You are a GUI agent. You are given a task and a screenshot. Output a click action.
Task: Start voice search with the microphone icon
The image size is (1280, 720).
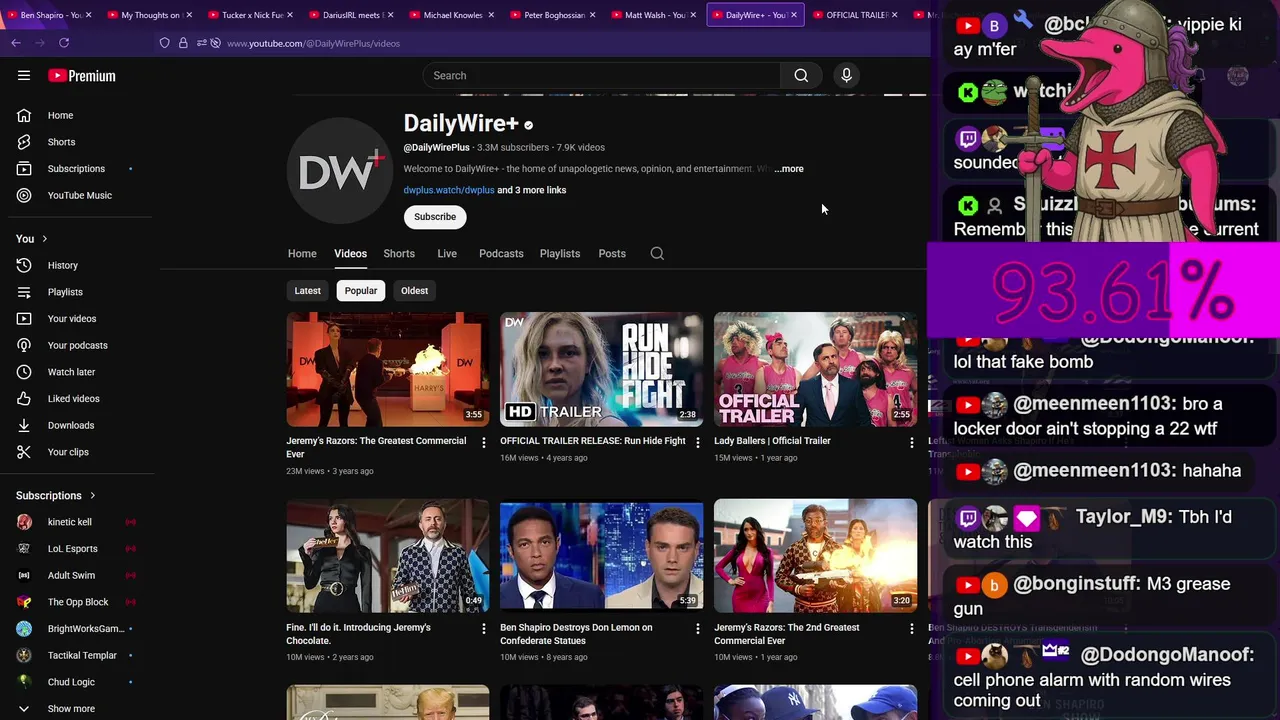[846, 76]
